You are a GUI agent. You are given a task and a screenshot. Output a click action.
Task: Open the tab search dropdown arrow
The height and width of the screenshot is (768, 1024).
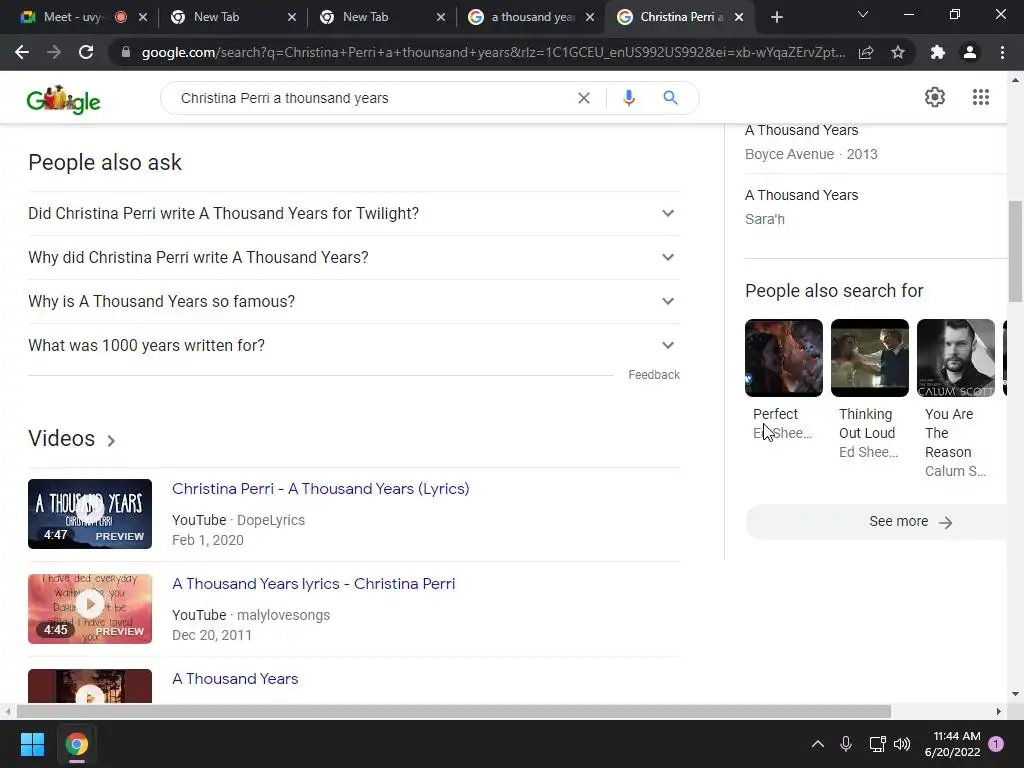(x=863, y=14)
